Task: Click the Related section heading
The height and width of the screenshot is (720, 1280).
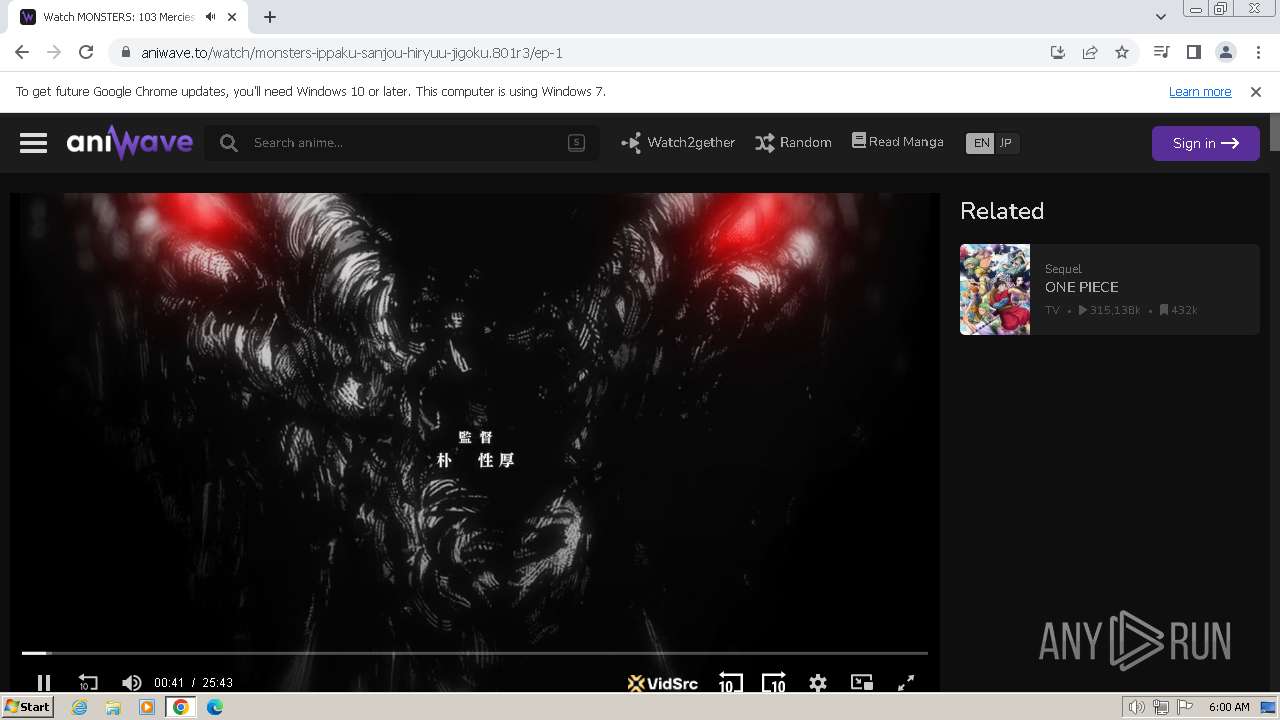Action: pyautogui.click(x=1002, y=211)
